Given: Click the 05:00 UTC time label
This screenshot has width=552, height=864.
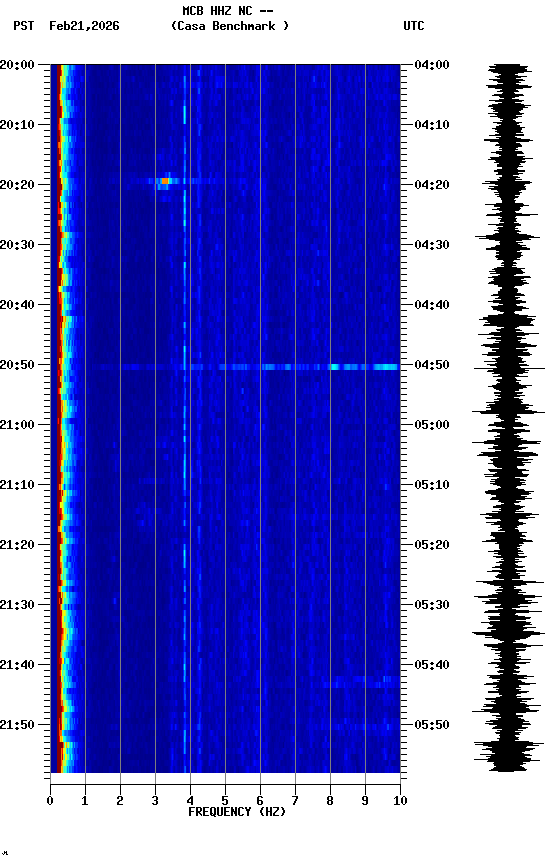Looking at the screenshot, I should point(432,425).
